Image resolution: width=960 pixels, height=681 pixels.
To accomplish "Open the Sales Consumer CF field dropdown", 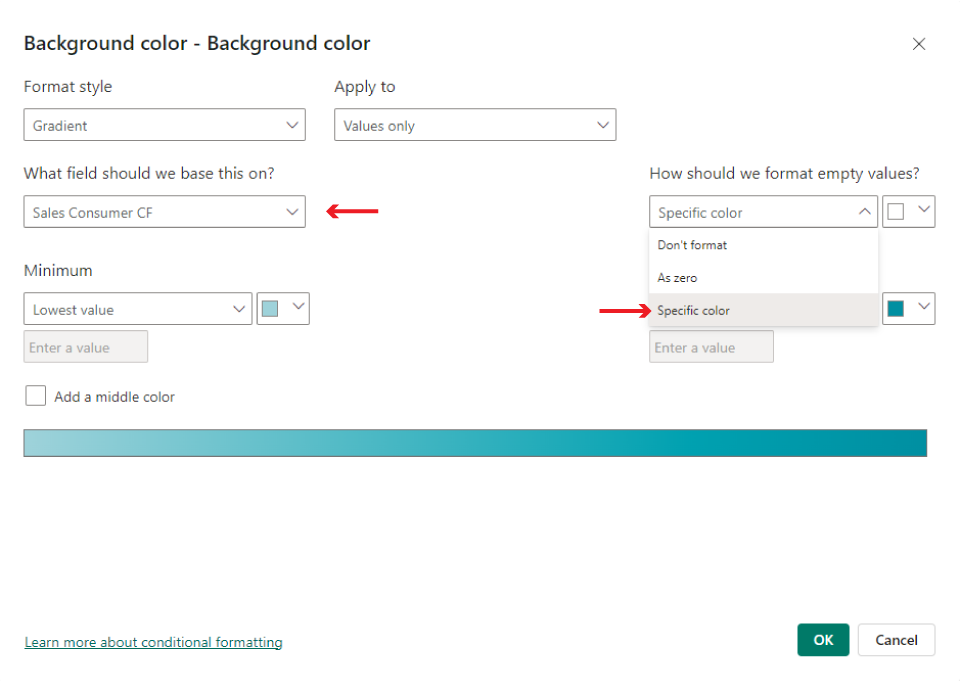I will [x=164, y=212].
